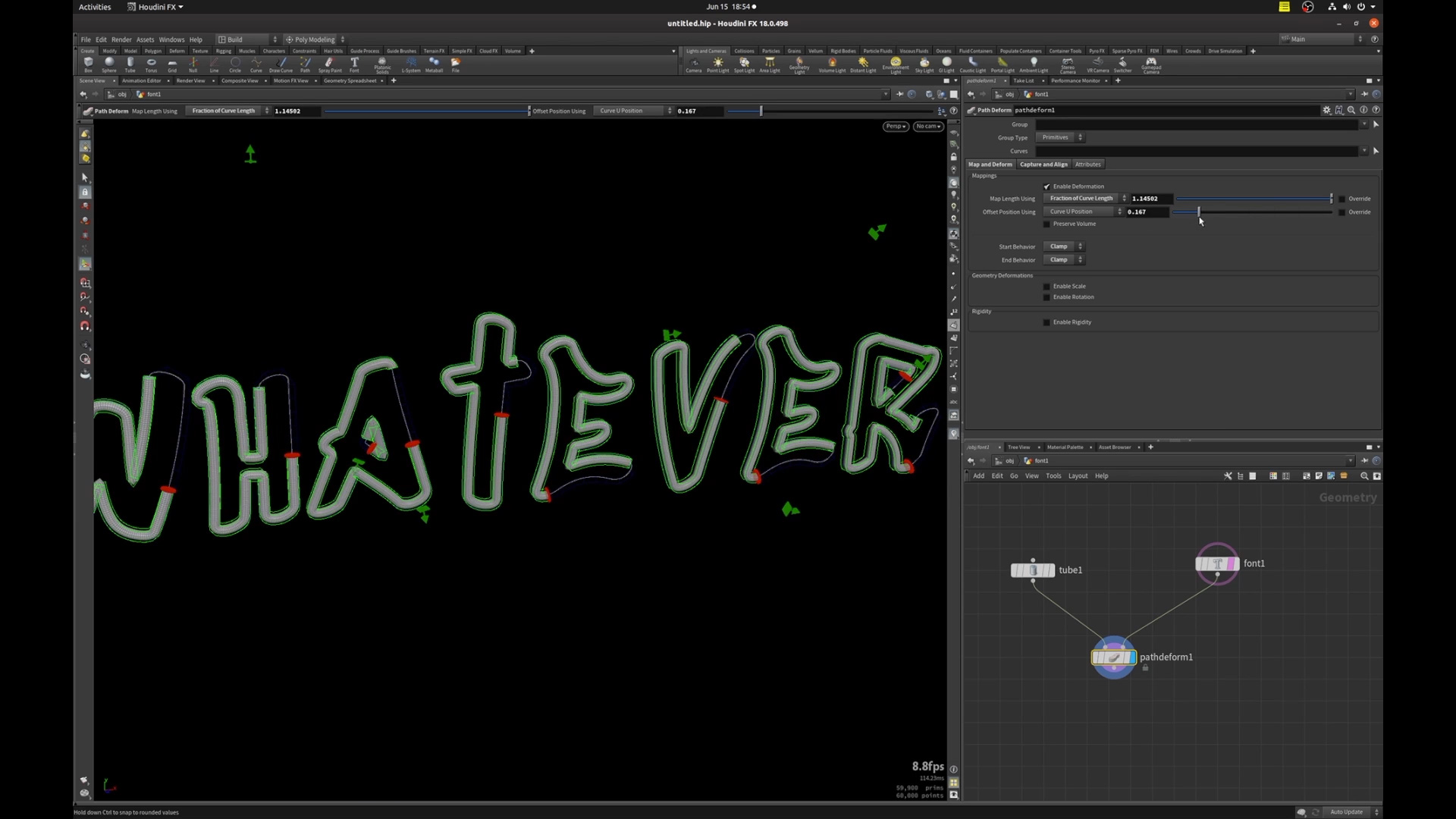Toggle the Enable Rotation checkbox
Viewport: 1456px width, 819px height.
(x=1046, y=297)
